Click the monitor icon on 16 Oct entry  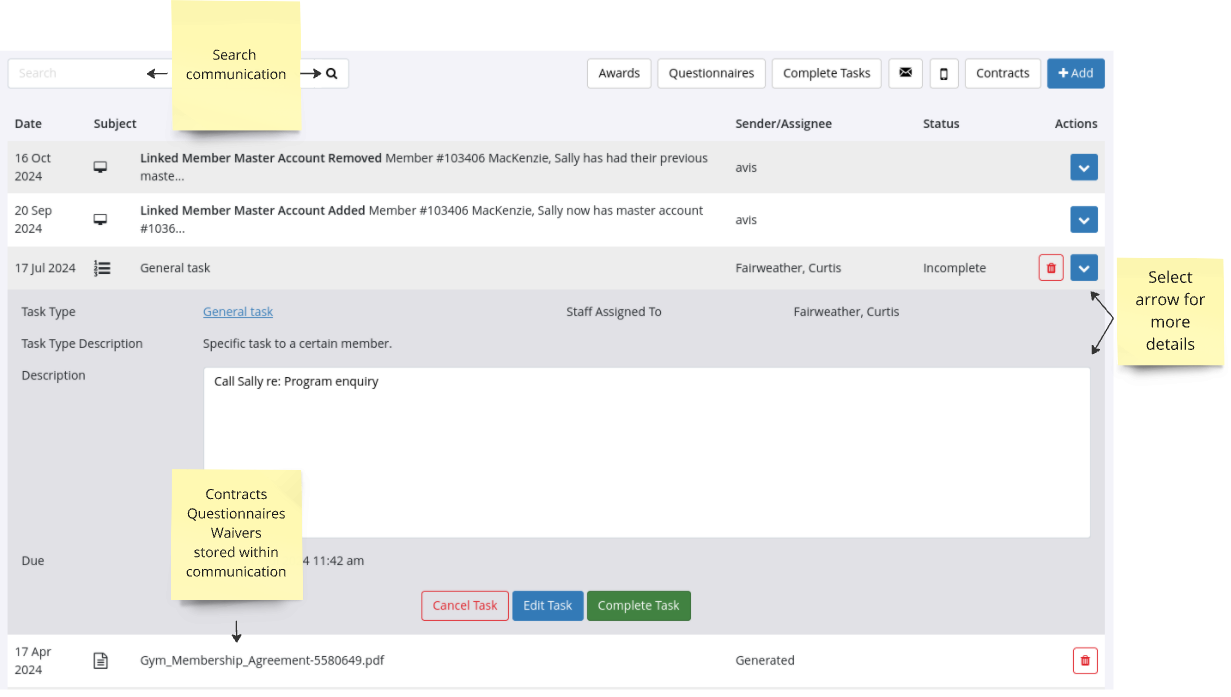[x=101, y=167]
